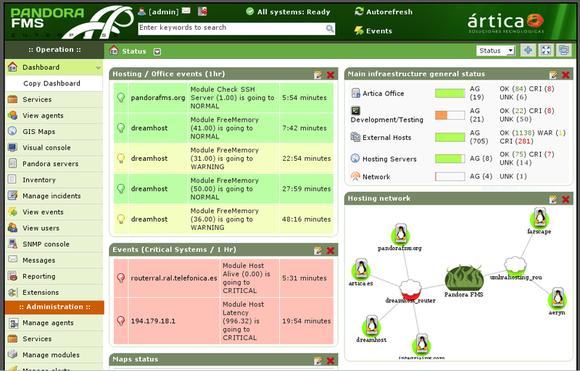Open the Status select dropdown at top right

[x=496, y=51]
